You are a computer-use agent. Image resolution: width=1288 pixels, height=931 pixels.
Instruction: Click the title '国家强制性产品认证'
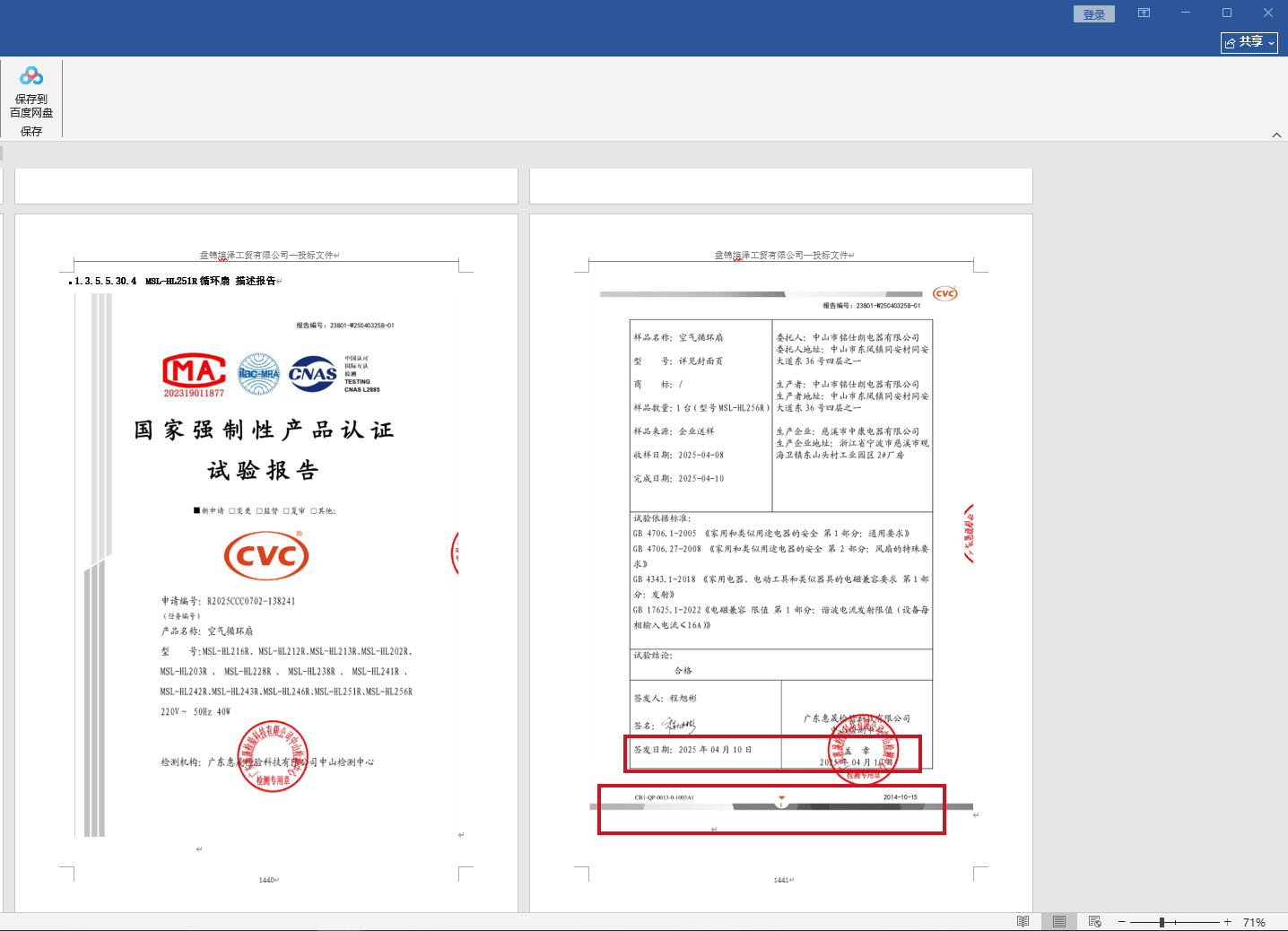tap(264, 431)
